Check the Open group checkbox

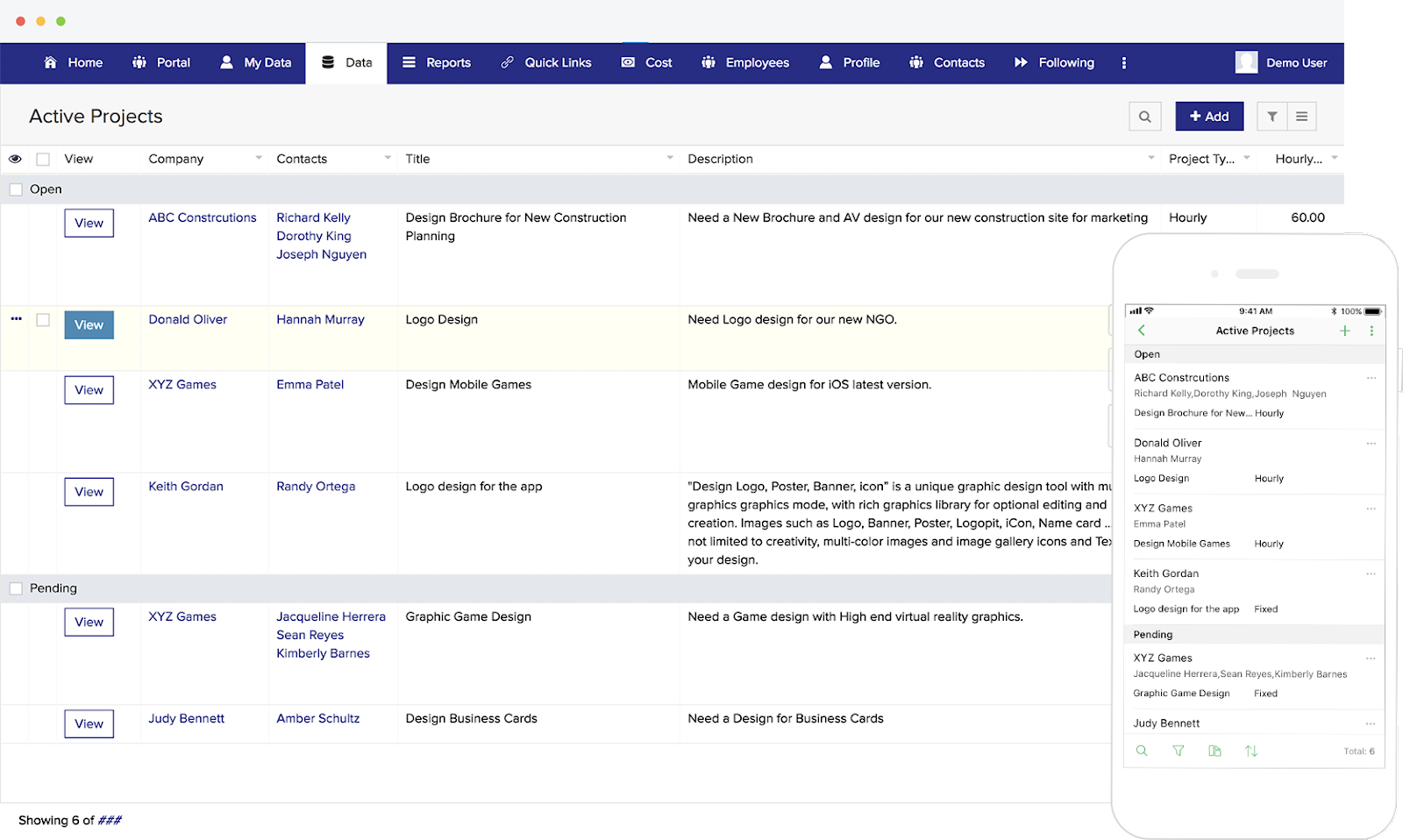click(16, 189)
